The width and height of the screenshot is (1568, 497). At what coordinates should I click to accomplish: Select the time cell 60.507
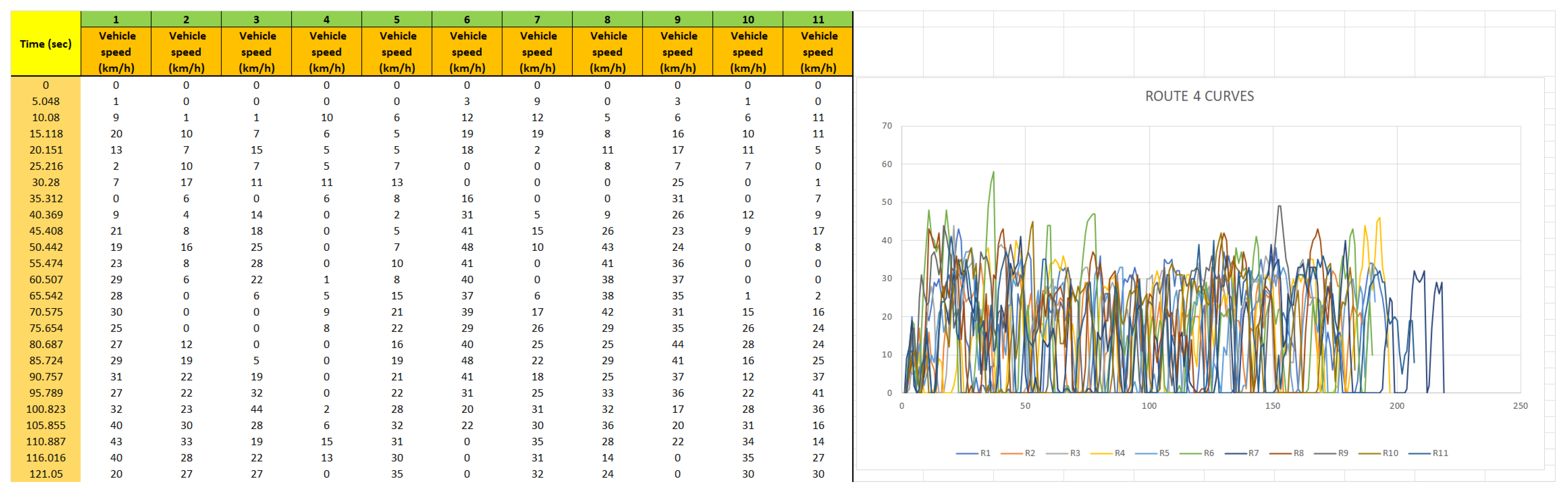(46, 280)
